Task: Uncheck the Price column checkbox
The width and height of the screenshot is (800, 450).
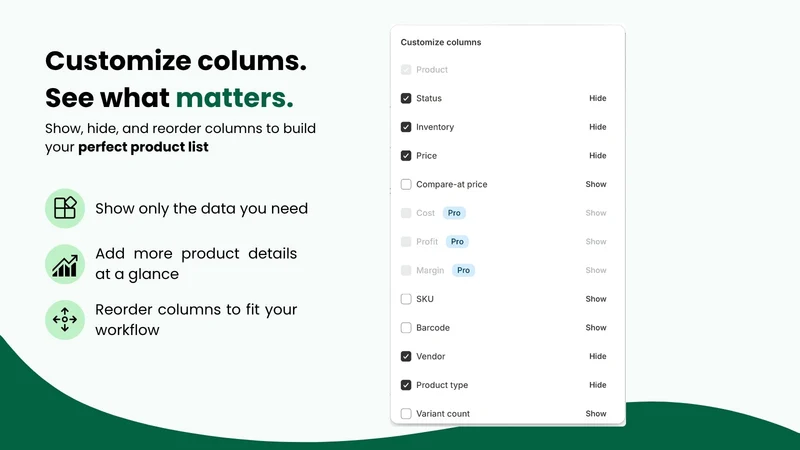Action: [406, 156]
